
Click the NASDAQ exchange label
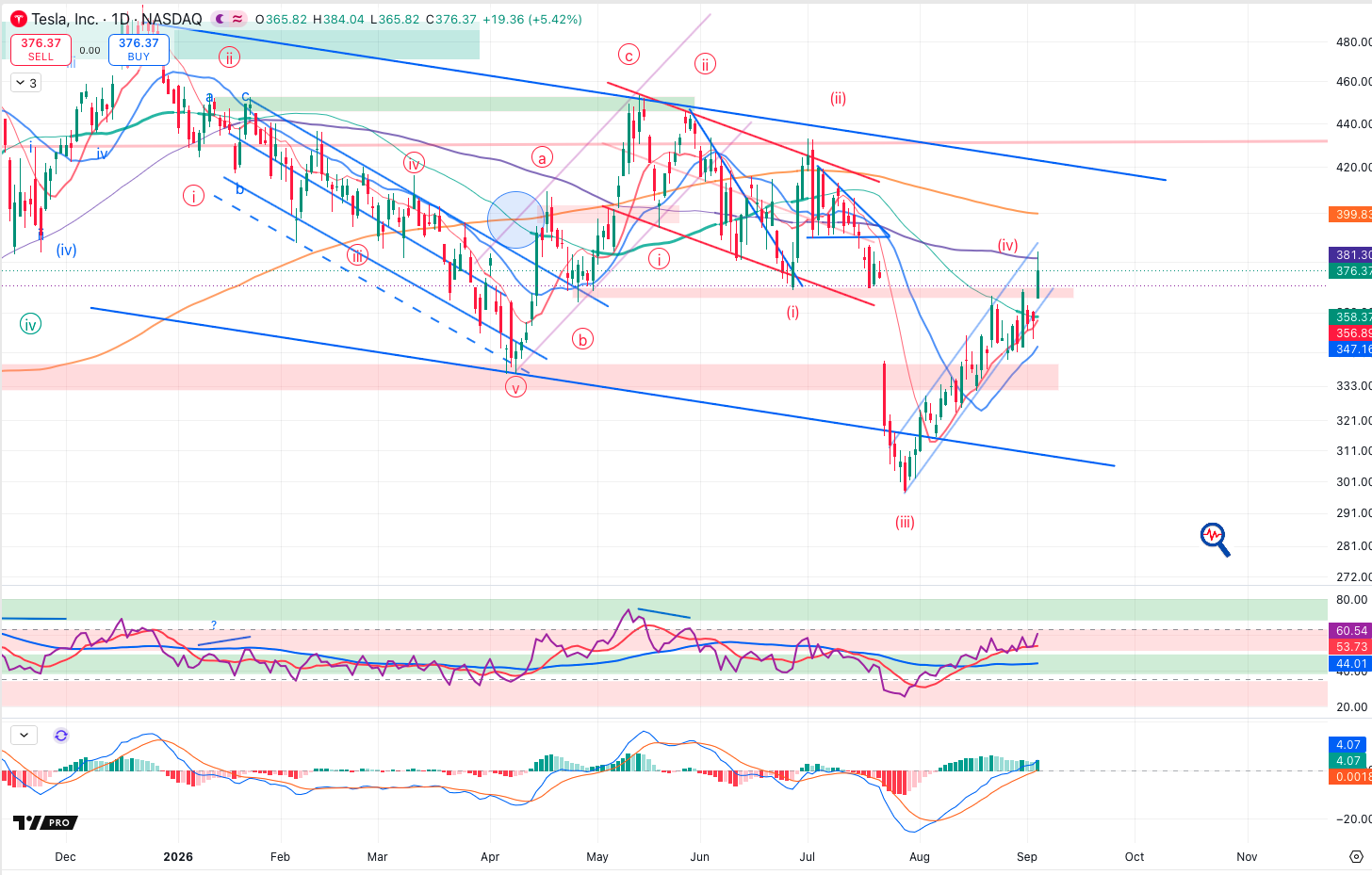point(171,19)
